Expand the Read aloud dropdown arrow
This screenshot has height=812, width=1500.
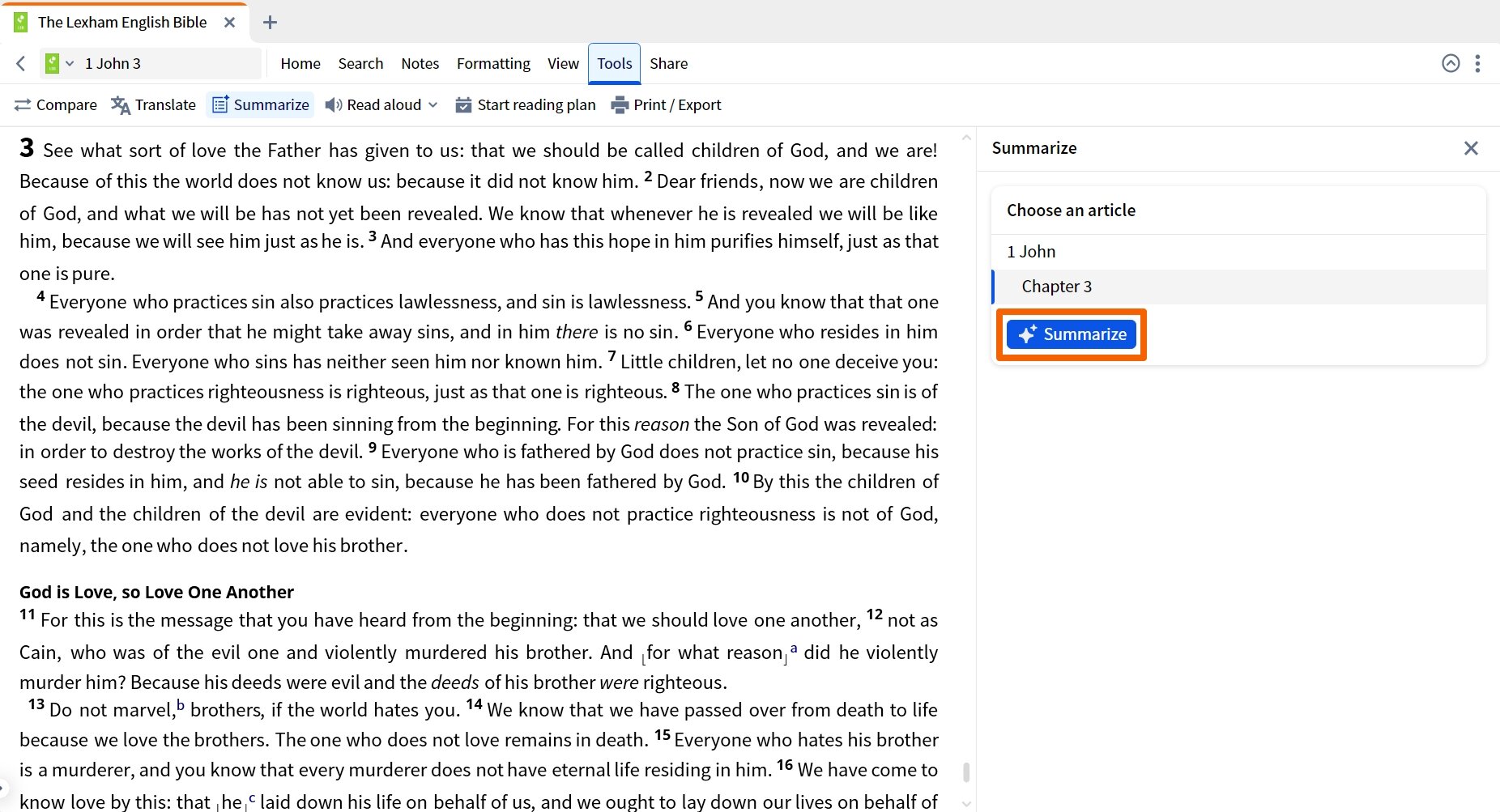pos(433,105)
